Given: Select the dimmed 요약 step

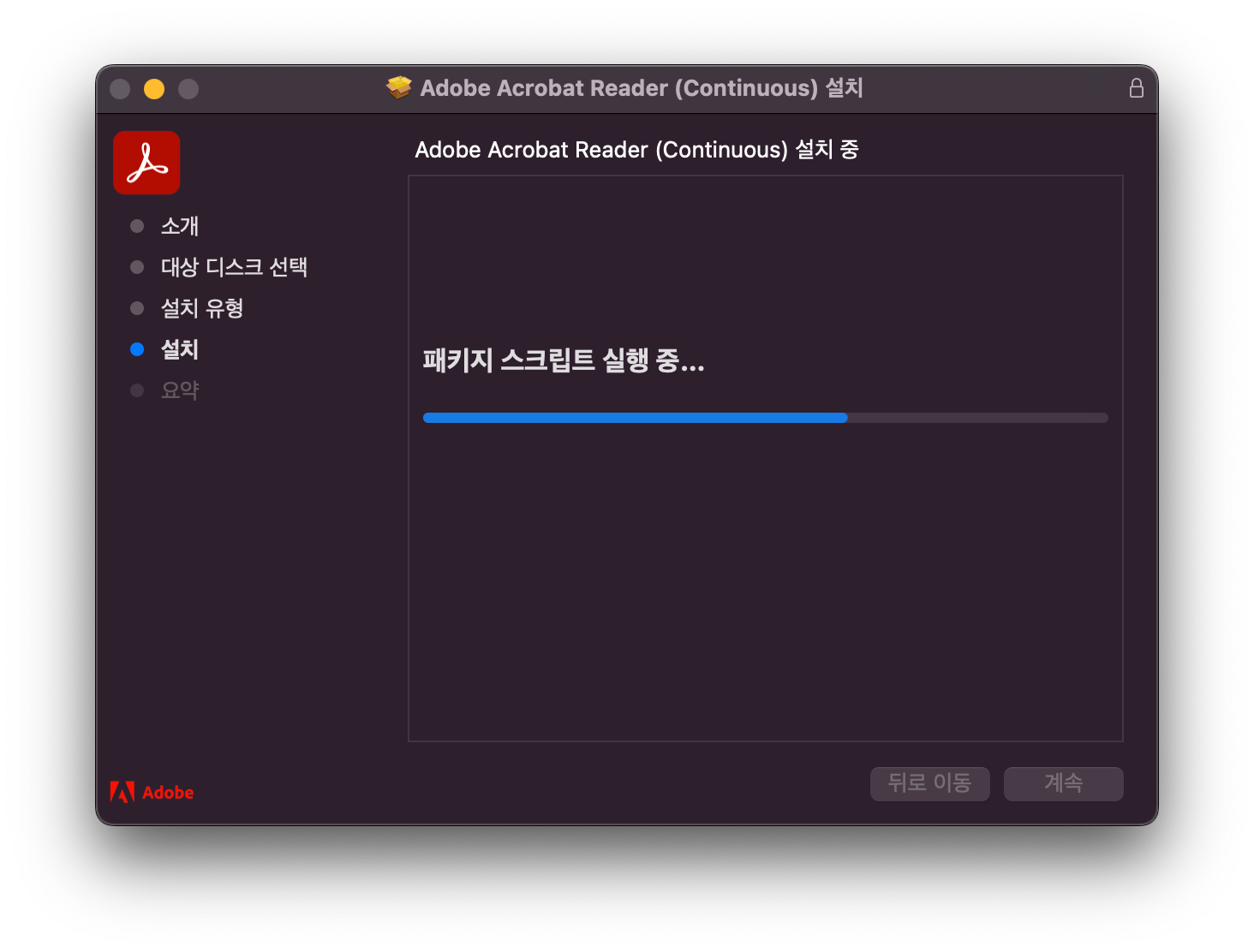Looking at the screenshot, I should coord(180,390).
